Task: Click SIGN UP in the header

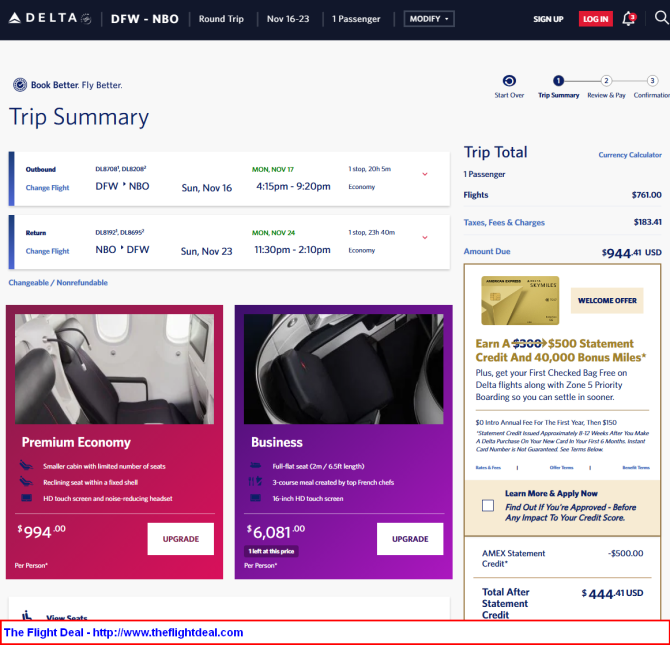Action: point(548,19)
